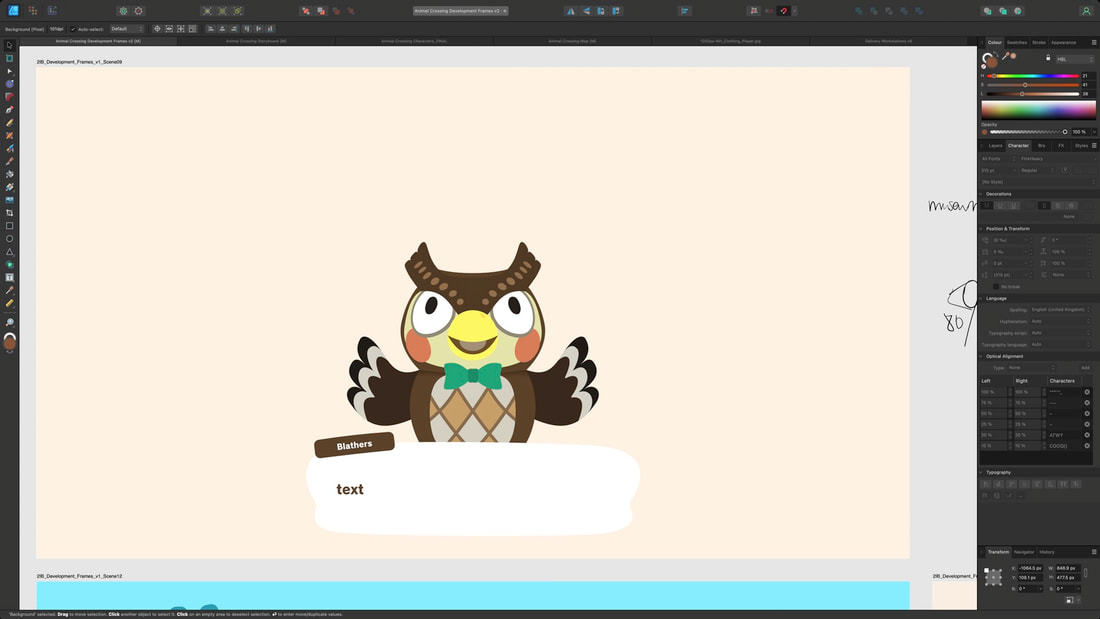Open the HSL colour model dropdown

(1075, 59)
